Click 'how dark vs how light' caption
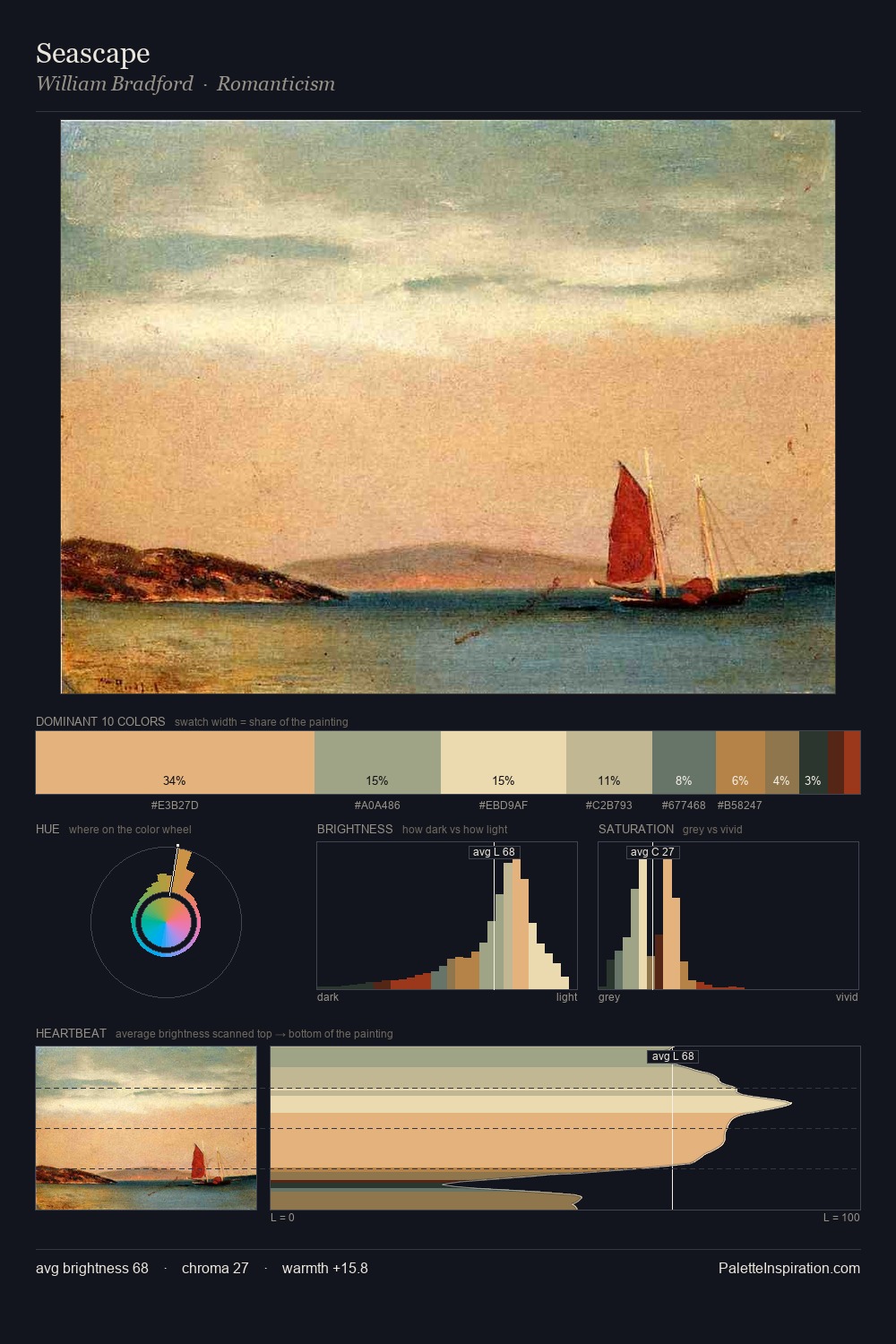 455,830
